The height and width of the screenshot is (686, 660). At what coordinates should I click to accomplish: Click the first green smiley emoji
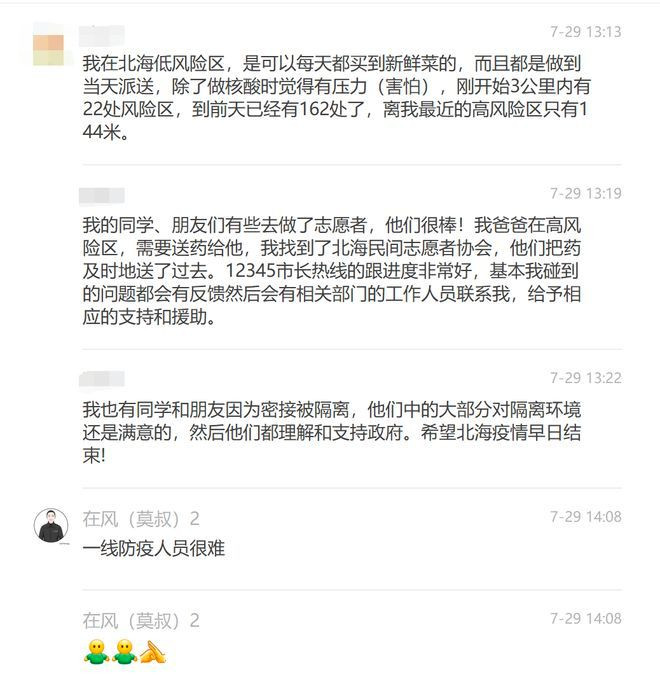point(96,651)
